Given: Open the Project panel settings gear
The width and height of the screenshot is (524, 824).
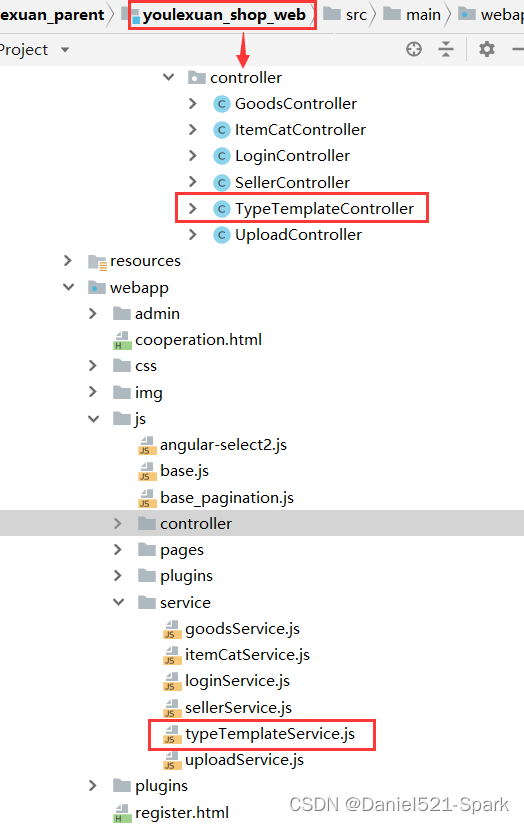Looking at the screenshot, I should (x=487, y=49).
